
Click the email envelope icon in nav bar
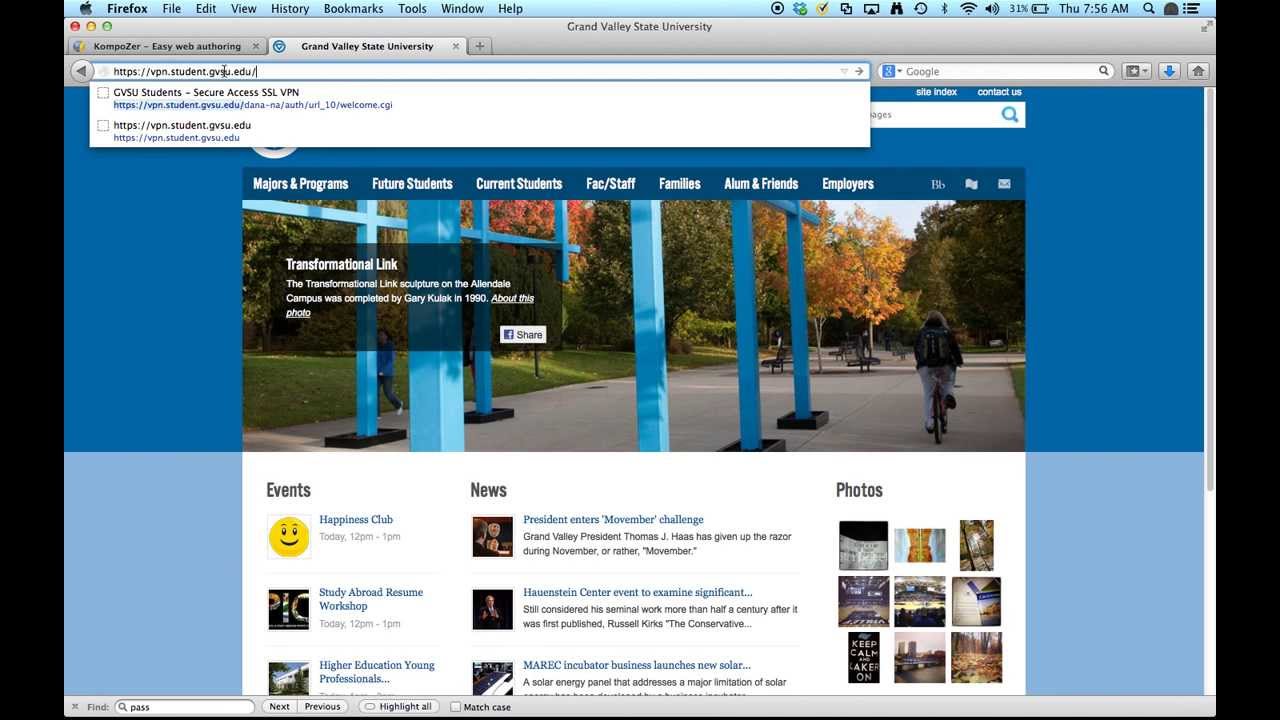pyautogui.click(x=1004, y=184)
